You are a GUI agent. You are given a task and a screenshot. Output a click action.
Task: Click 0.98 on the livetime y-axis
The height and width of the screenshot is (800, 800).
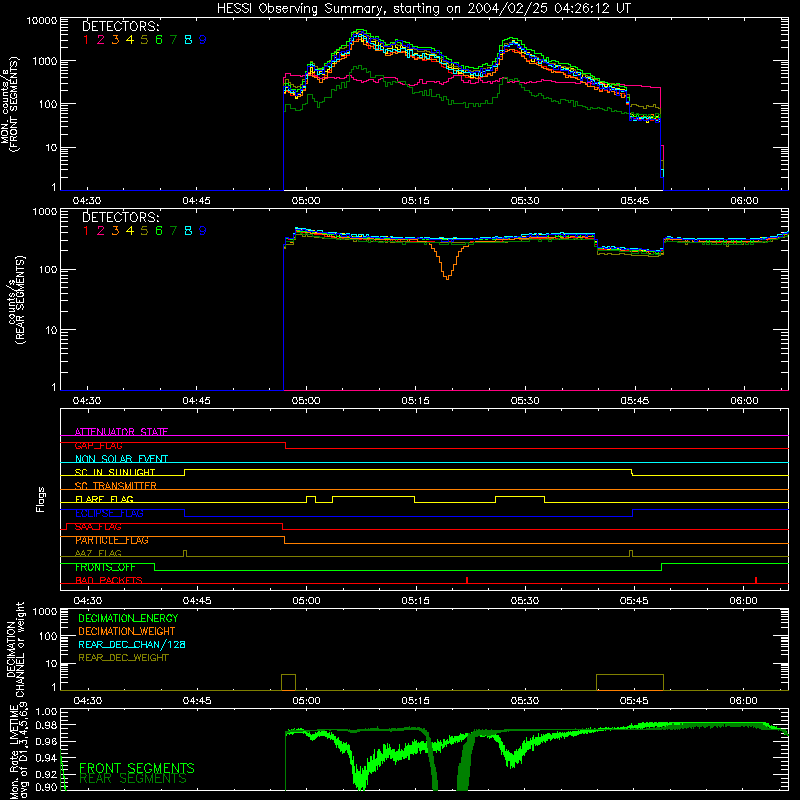[x=45, y=726]
